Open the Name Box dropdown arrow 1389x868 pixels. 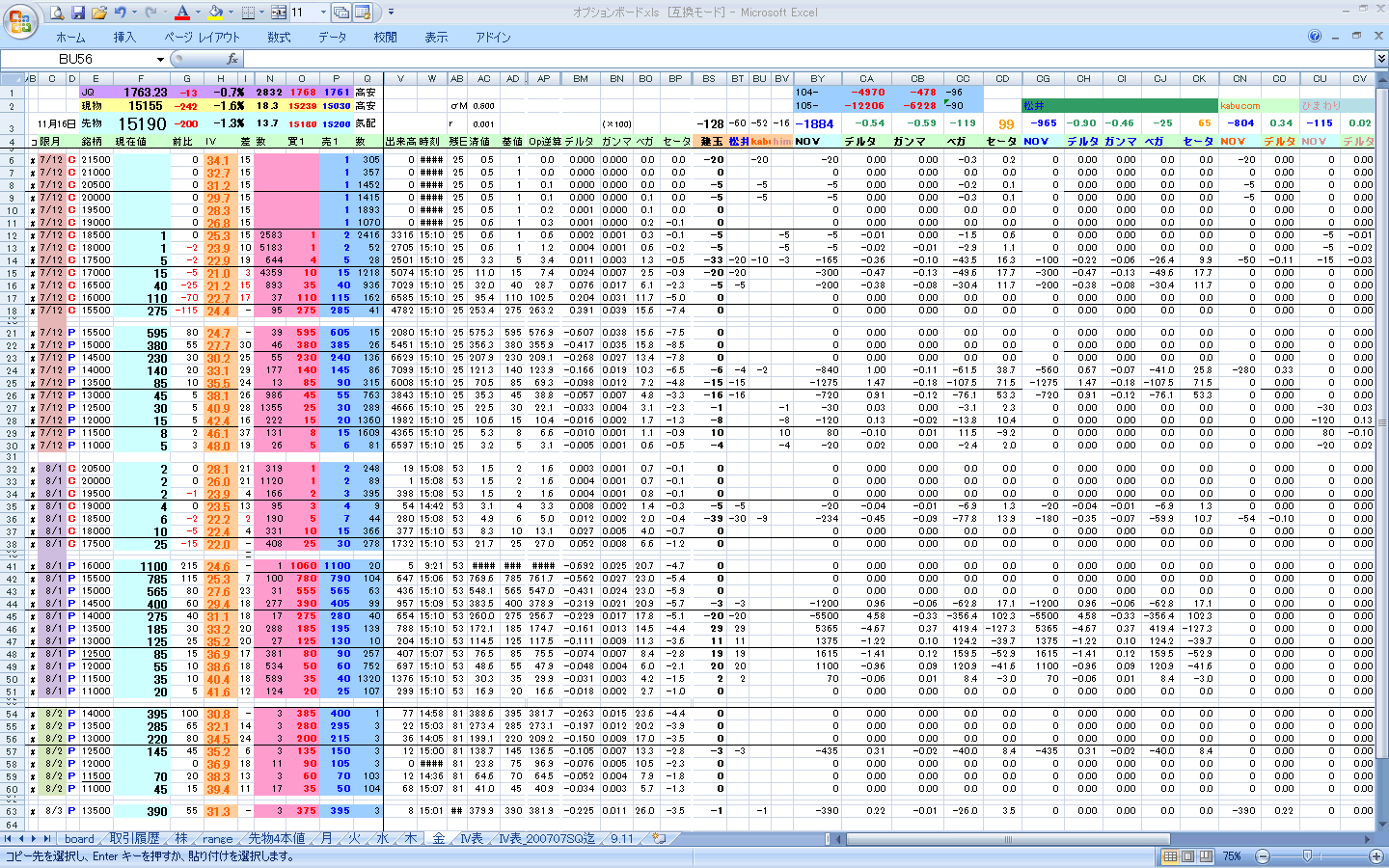(x=161, y=59)
